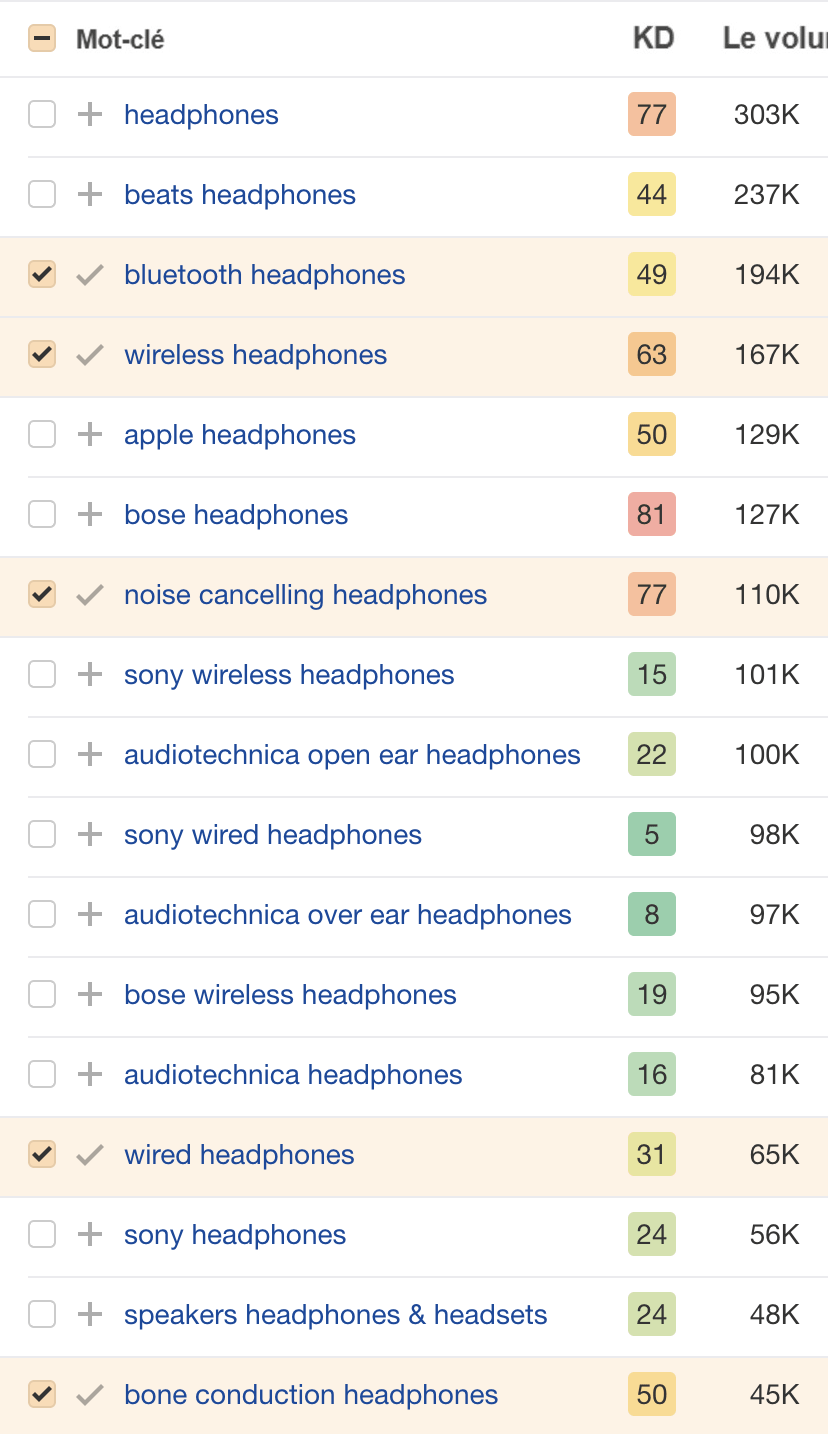
Task: Click the plus icon next to bose headphones
Action: (x=89, y=514)
